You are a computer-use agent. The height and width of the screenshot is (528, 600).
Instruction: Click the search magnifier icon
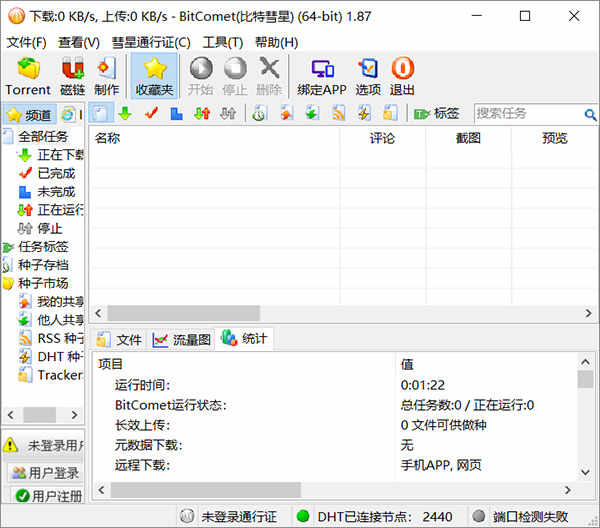coord(590,114)
